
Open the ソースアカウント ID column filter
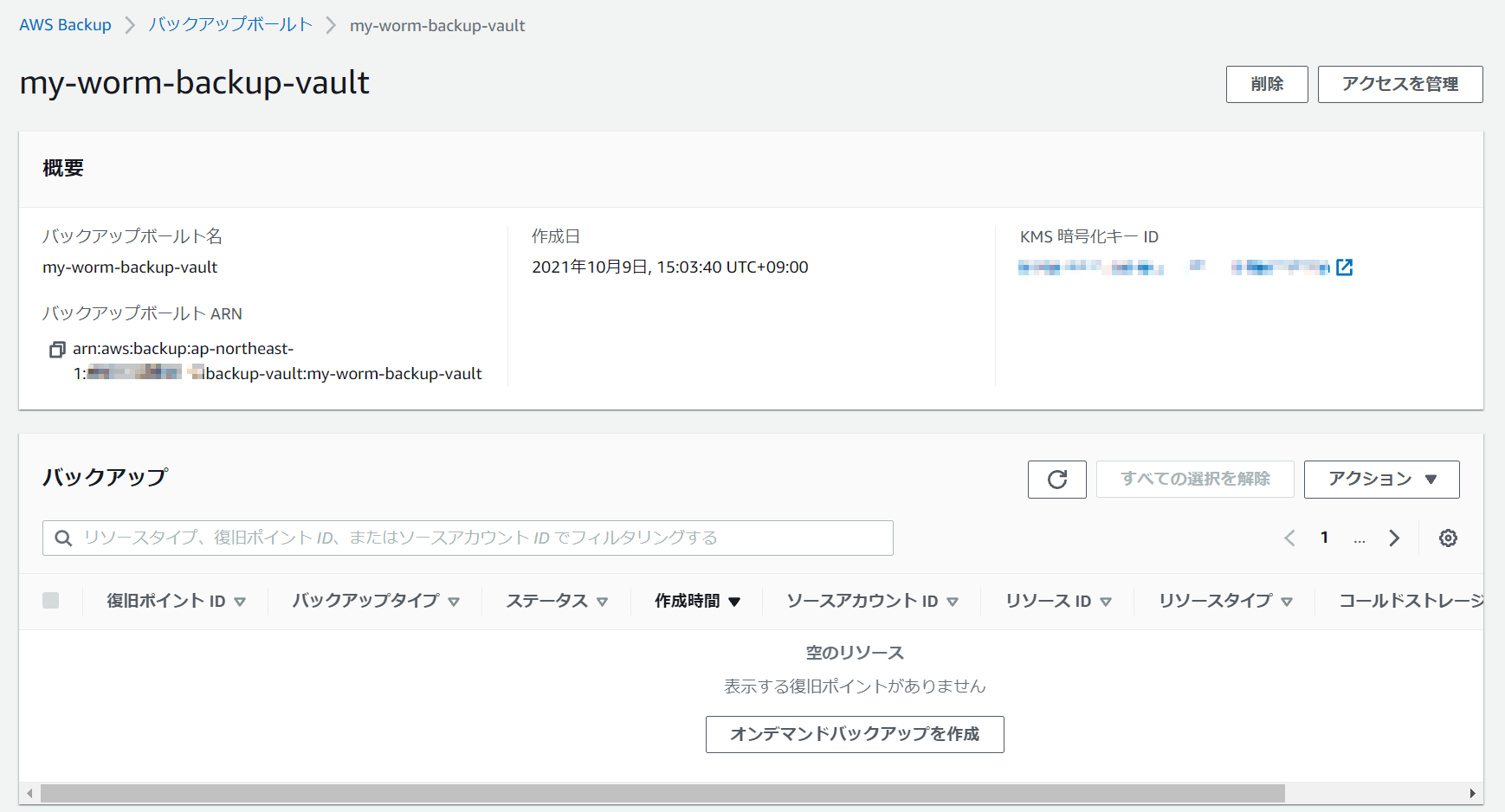[953, 601]
